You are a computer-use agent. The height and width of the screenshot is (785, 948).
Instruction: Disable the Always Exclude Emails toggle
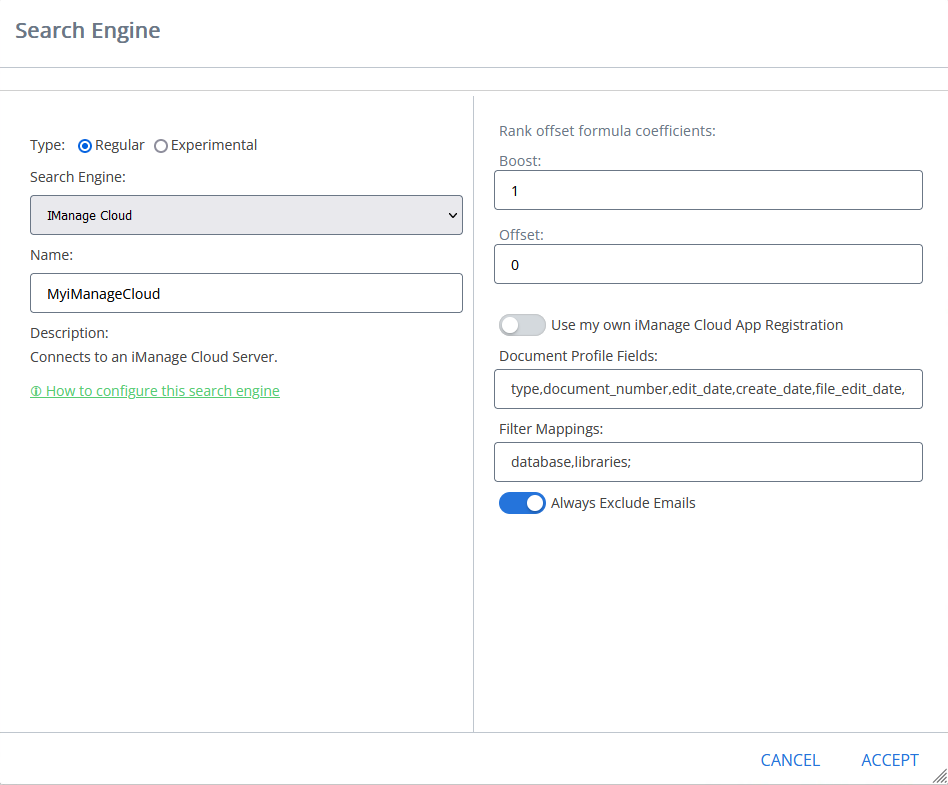522,503
